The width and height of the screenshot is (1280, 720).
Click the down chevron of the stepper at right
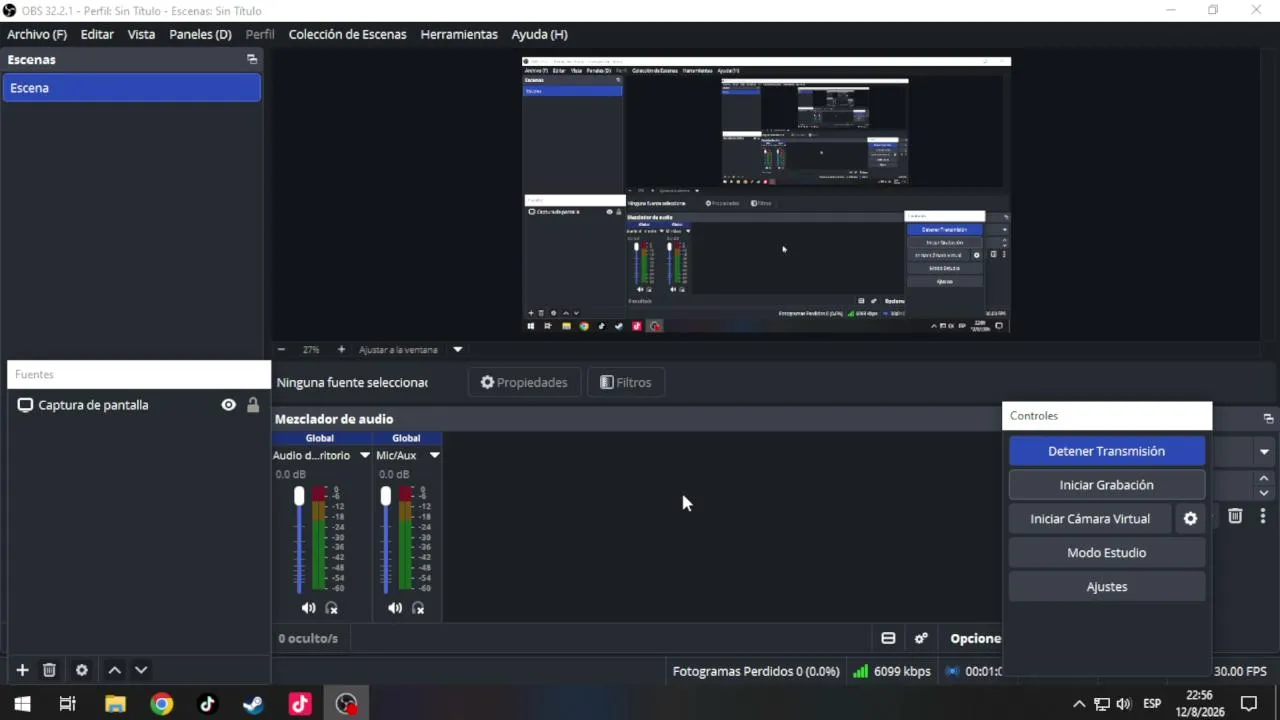click(x=1264, y=493)
